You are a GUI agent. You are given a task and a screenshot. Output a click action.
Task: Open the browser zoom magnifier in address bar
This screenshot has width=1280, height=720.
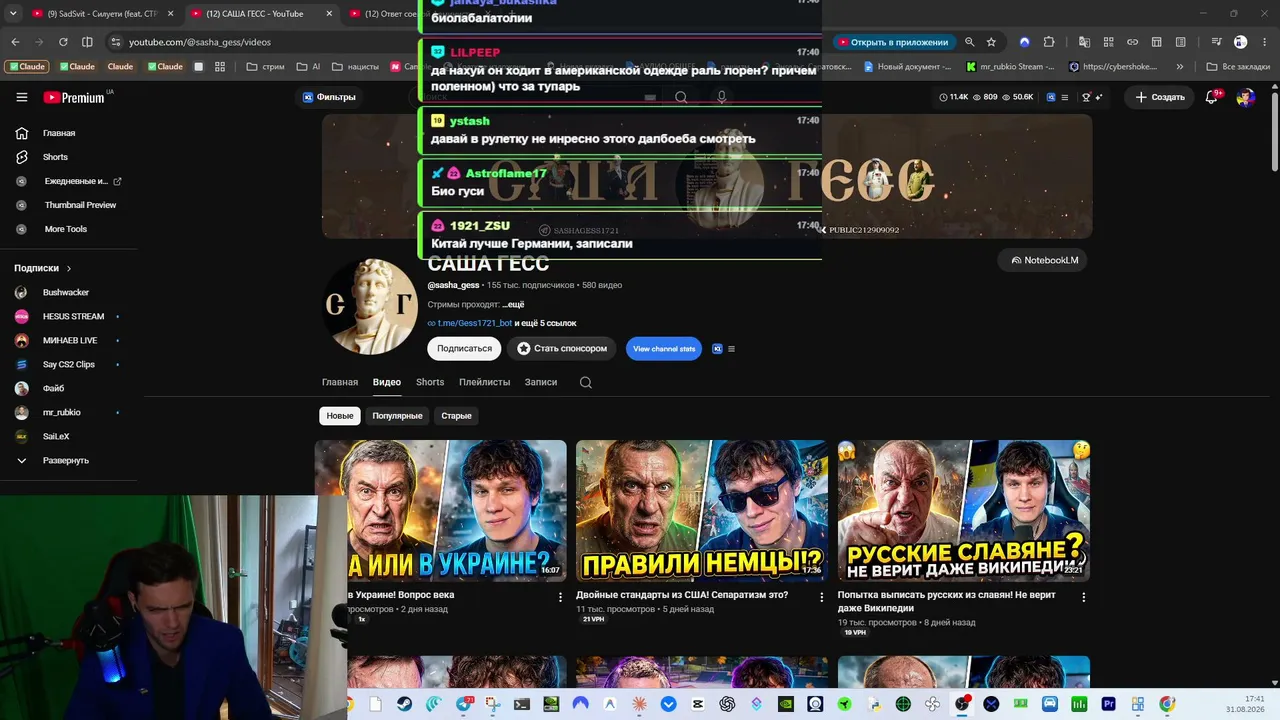(969, 42)
